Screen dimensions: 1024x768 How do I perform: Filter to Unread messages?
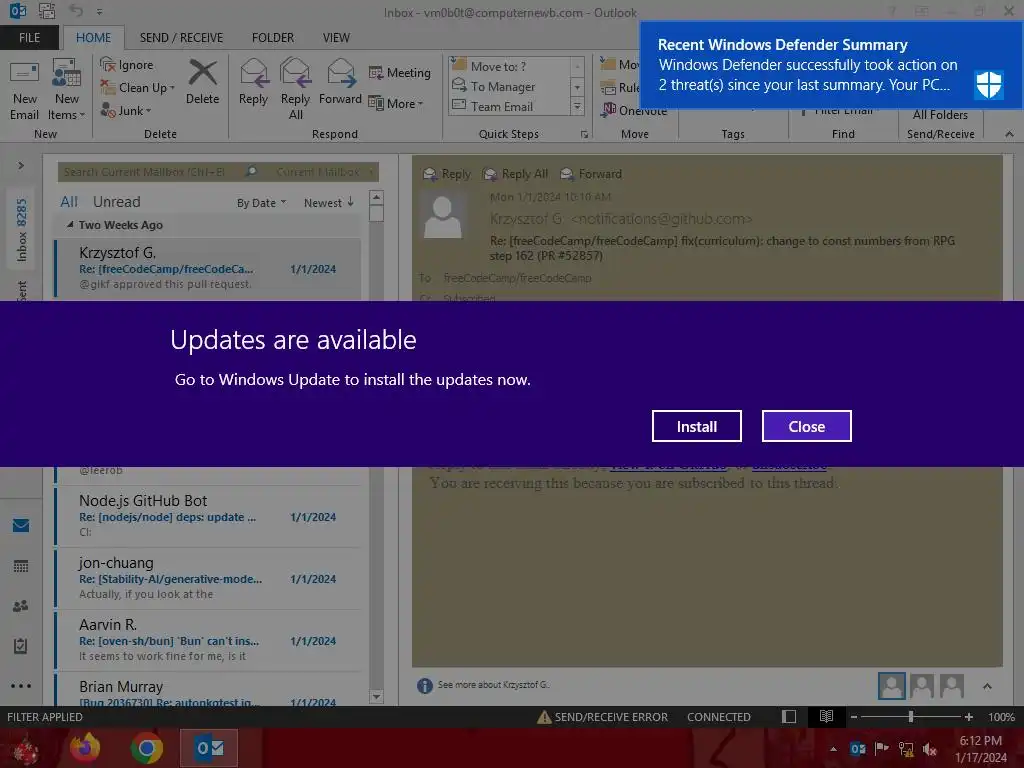[116, 202]
